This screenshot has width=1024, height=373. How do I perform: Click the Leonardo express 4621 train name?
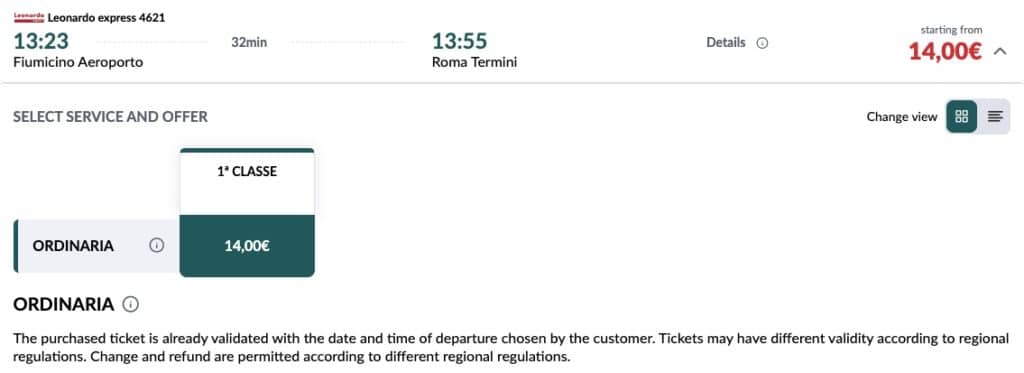pos(106,18)
